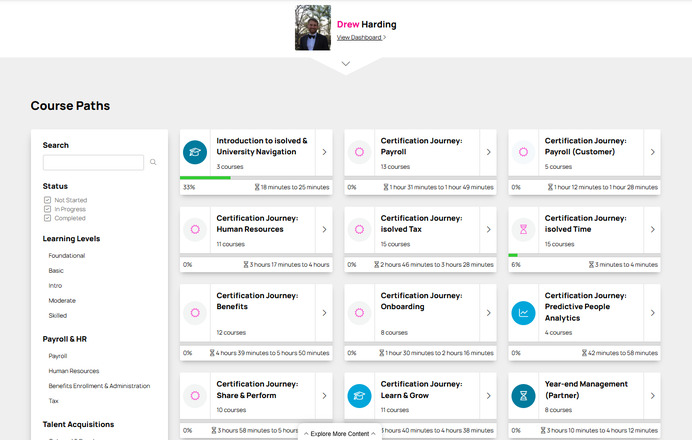
Task: Click the graduation cap icon on Learn & Grow card
Action: pos(359,396)
